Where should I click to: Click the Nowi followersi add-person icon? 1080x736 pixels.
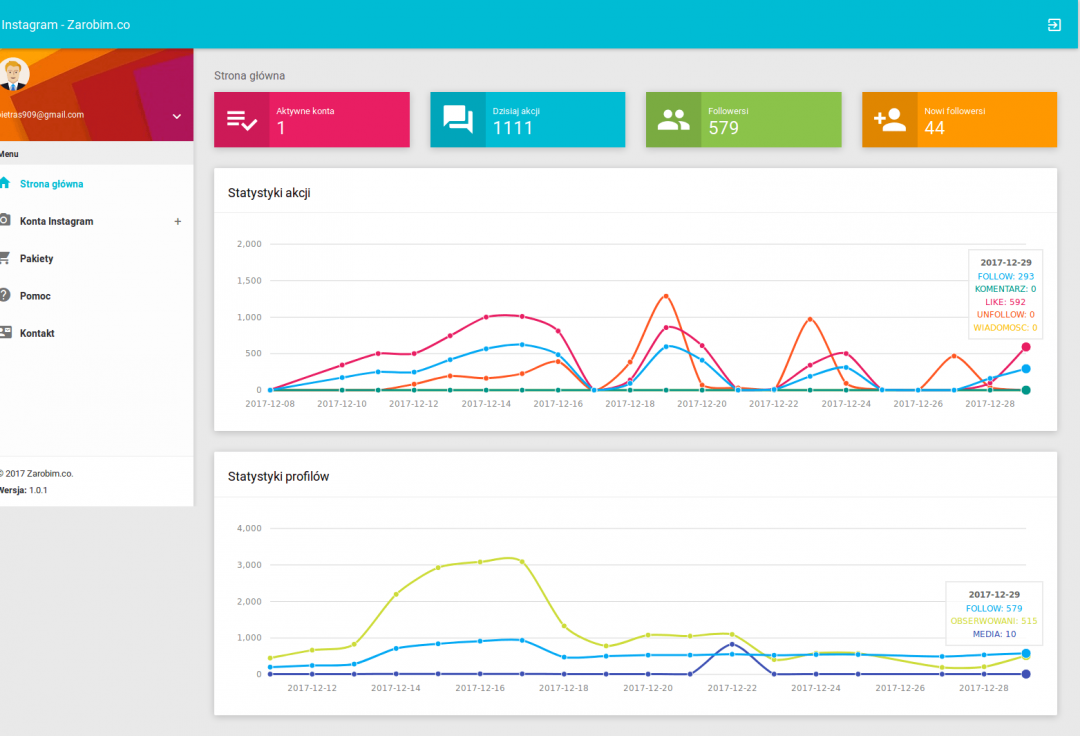pos(889,120)
